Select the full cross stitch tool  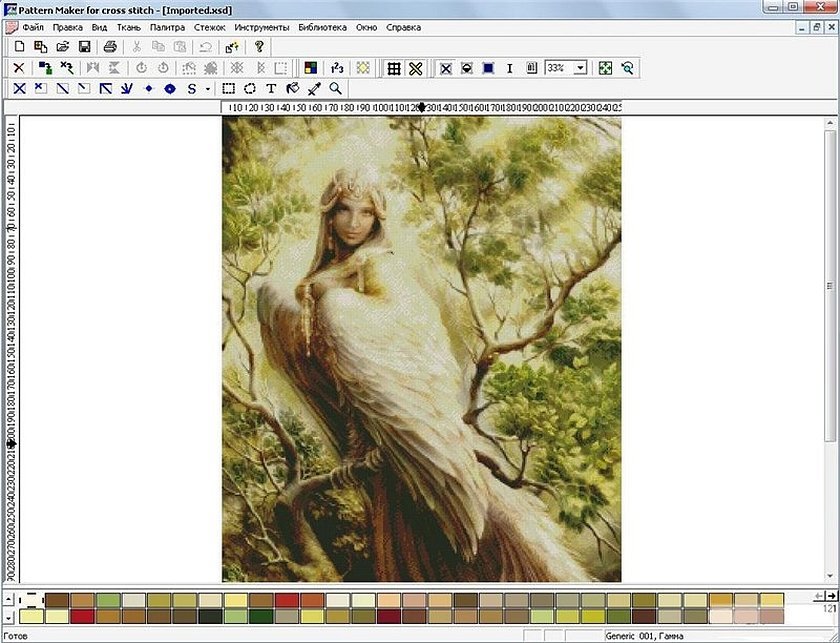(x=19, y=89)
